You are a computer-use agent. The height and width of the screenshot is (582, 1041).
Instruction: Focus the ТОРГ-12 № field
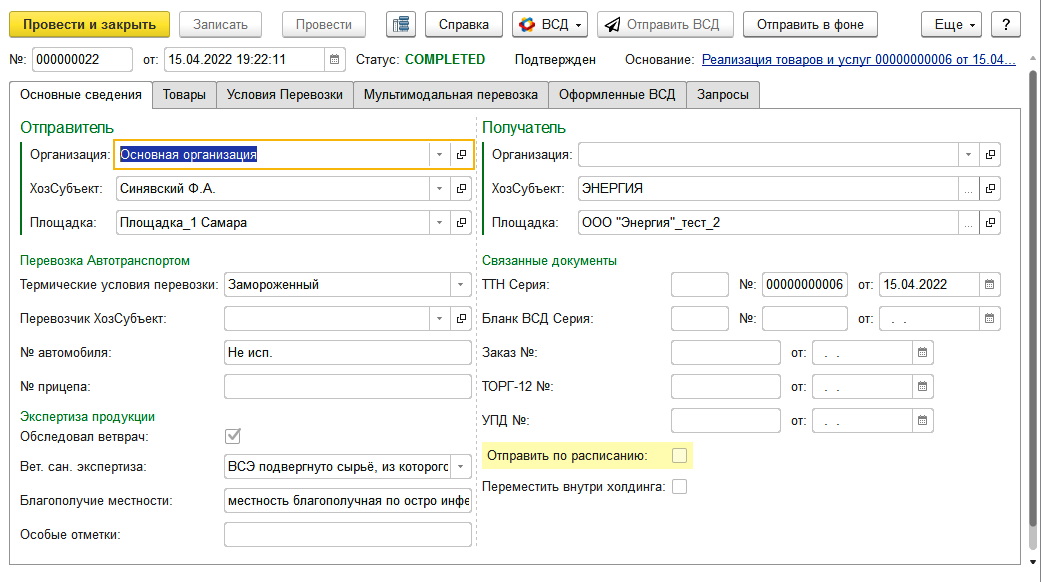pos(726,386)
